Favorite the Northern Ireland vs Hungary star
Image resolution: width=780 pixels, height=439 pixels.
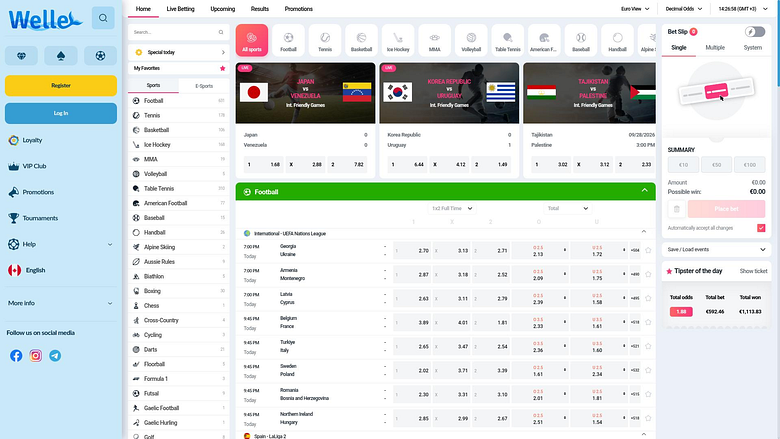point(648,418)
